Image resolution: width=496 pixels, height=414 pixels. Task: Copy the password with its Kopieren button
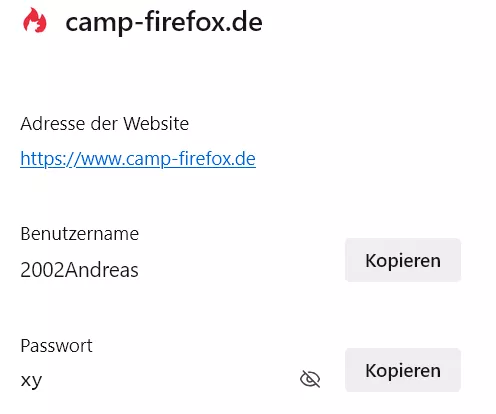click(403, 370)
